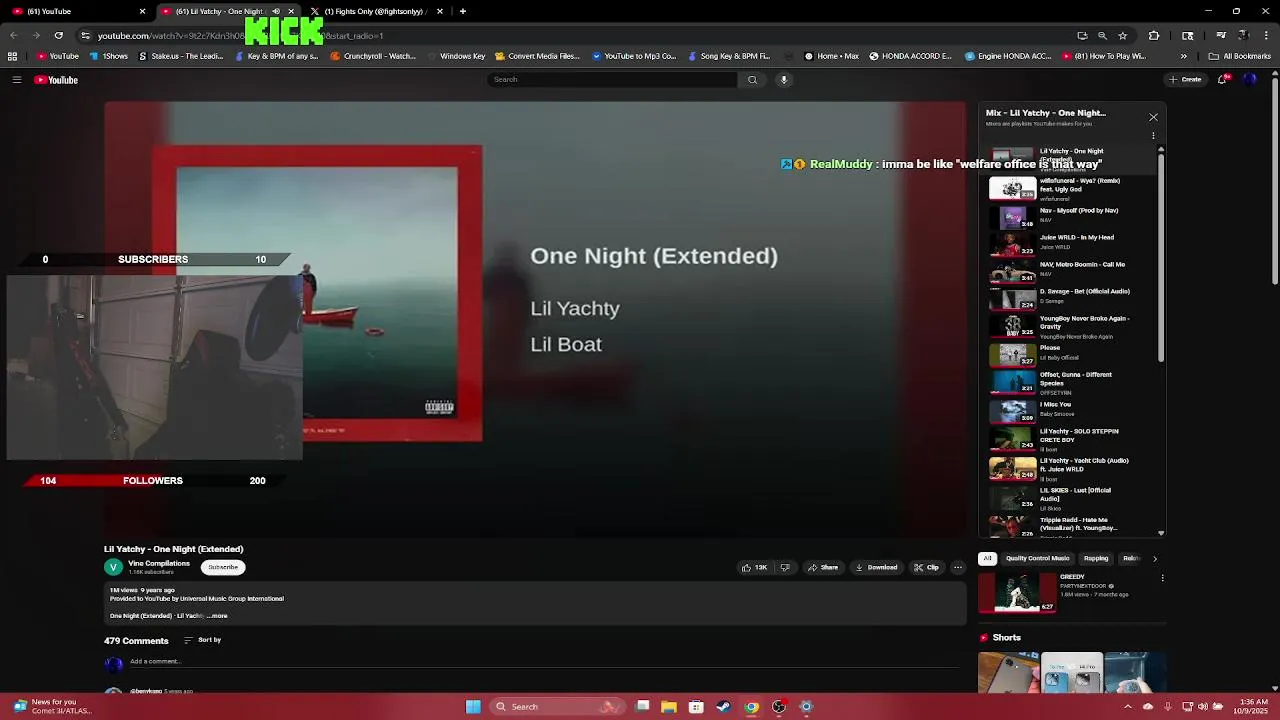Open Windows Start menu
The width and height of the screenshot is (1280, 720).
click(x=473, y=706)
